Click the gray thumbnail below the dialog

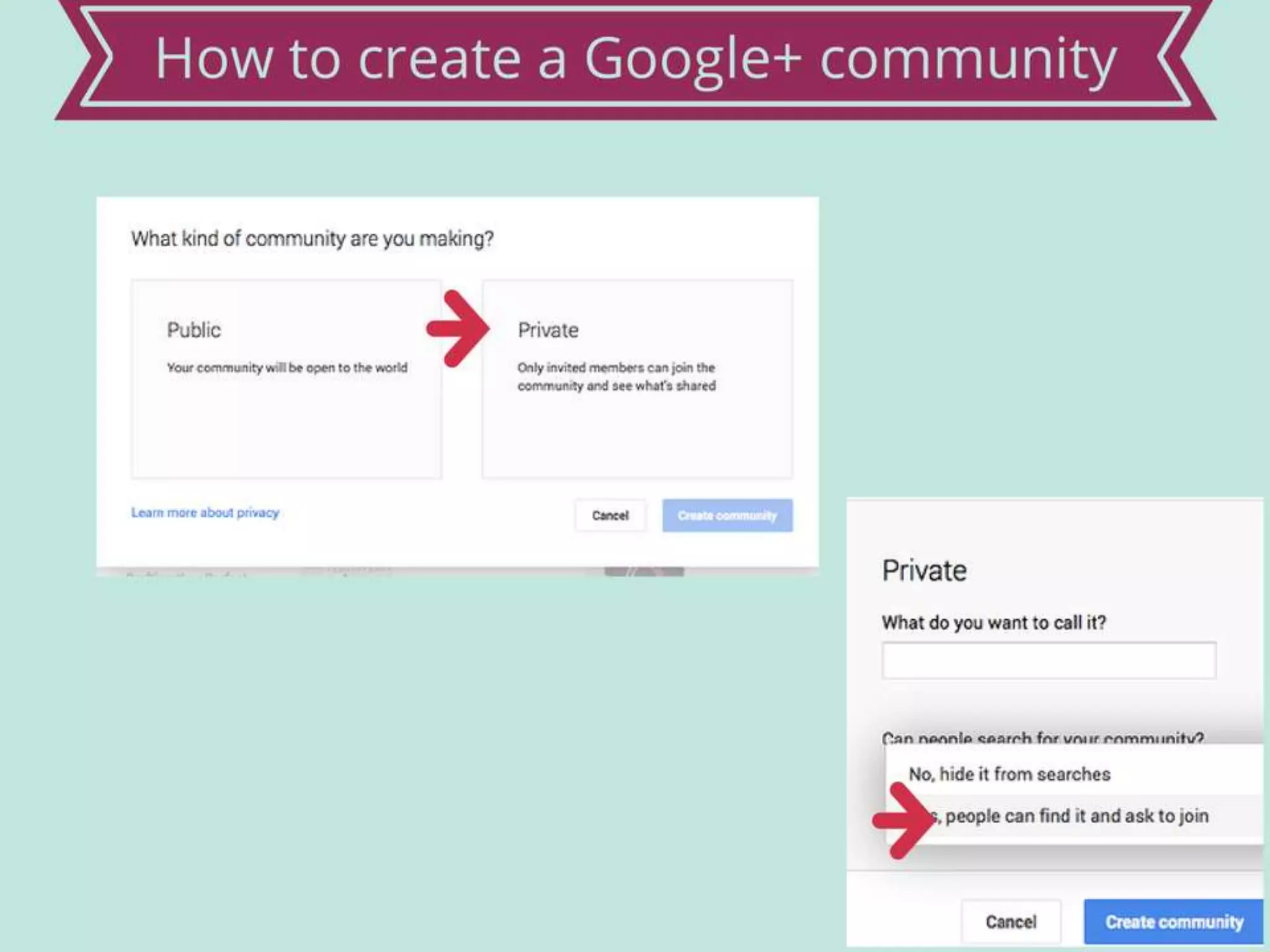point(644,571)
